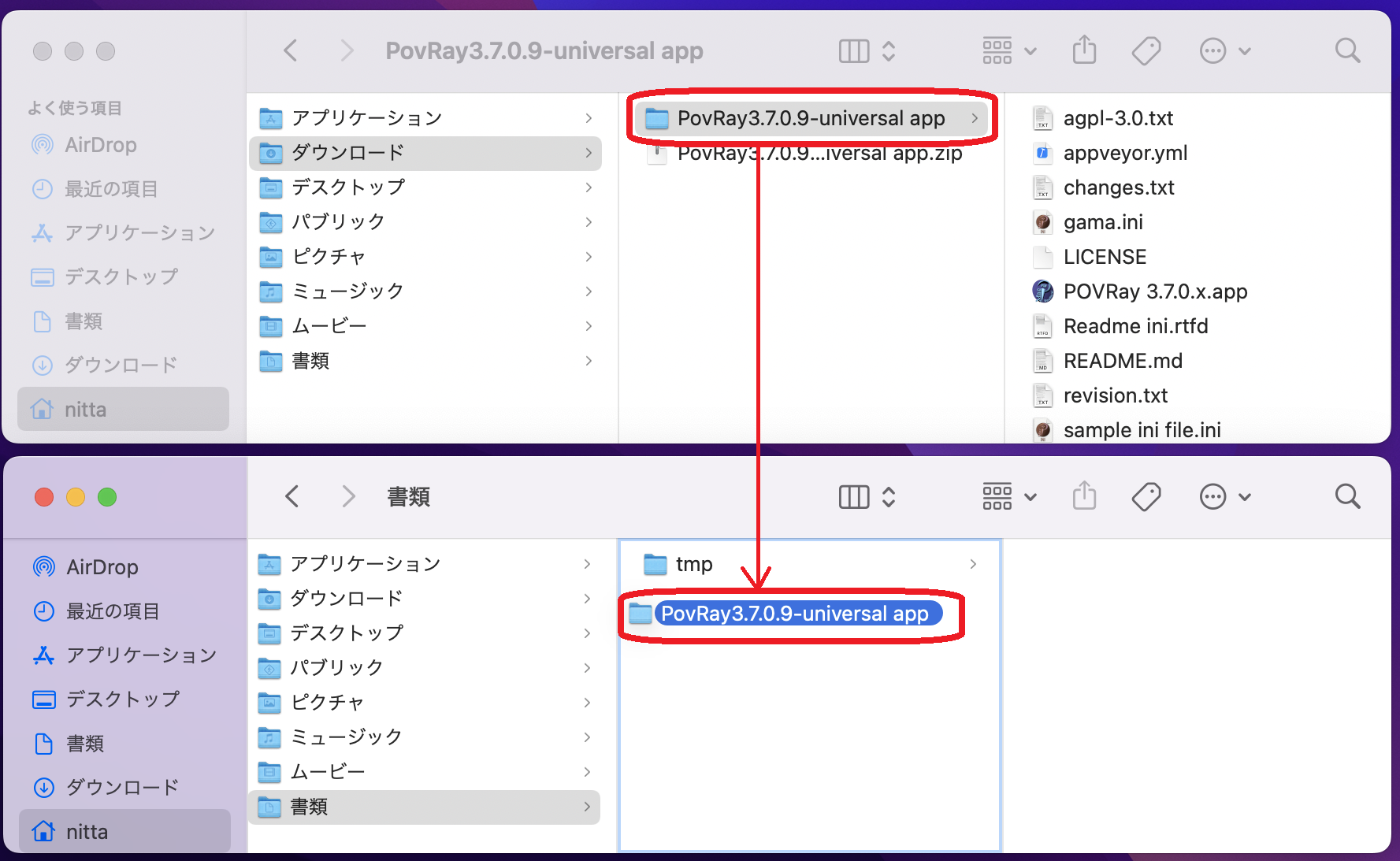Open the grouping dropdown in the PovRay window toolbar

tap(1008, 51)
